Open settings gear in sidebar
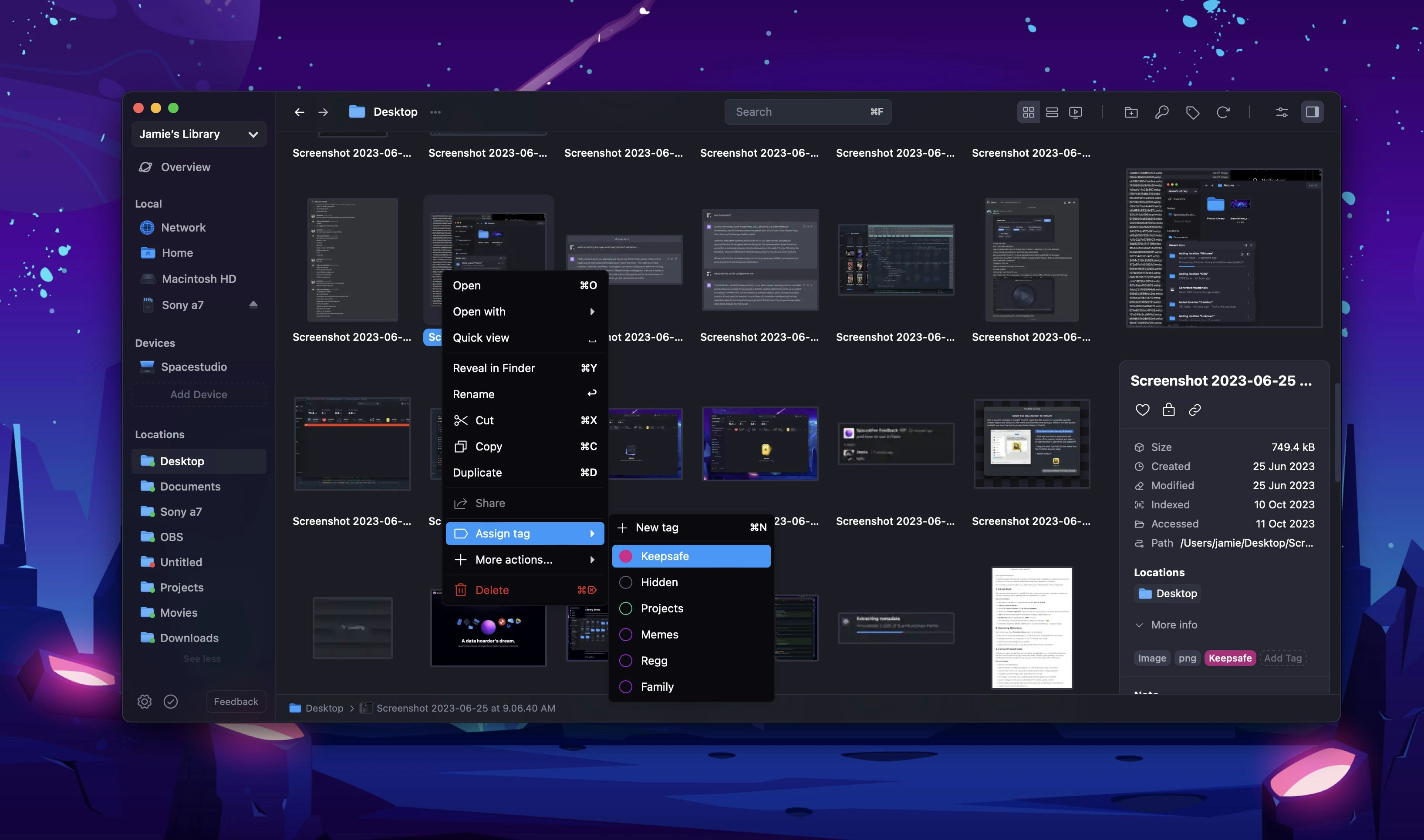The width and height of the screenshot is (1424, 840). click(145, 701)
